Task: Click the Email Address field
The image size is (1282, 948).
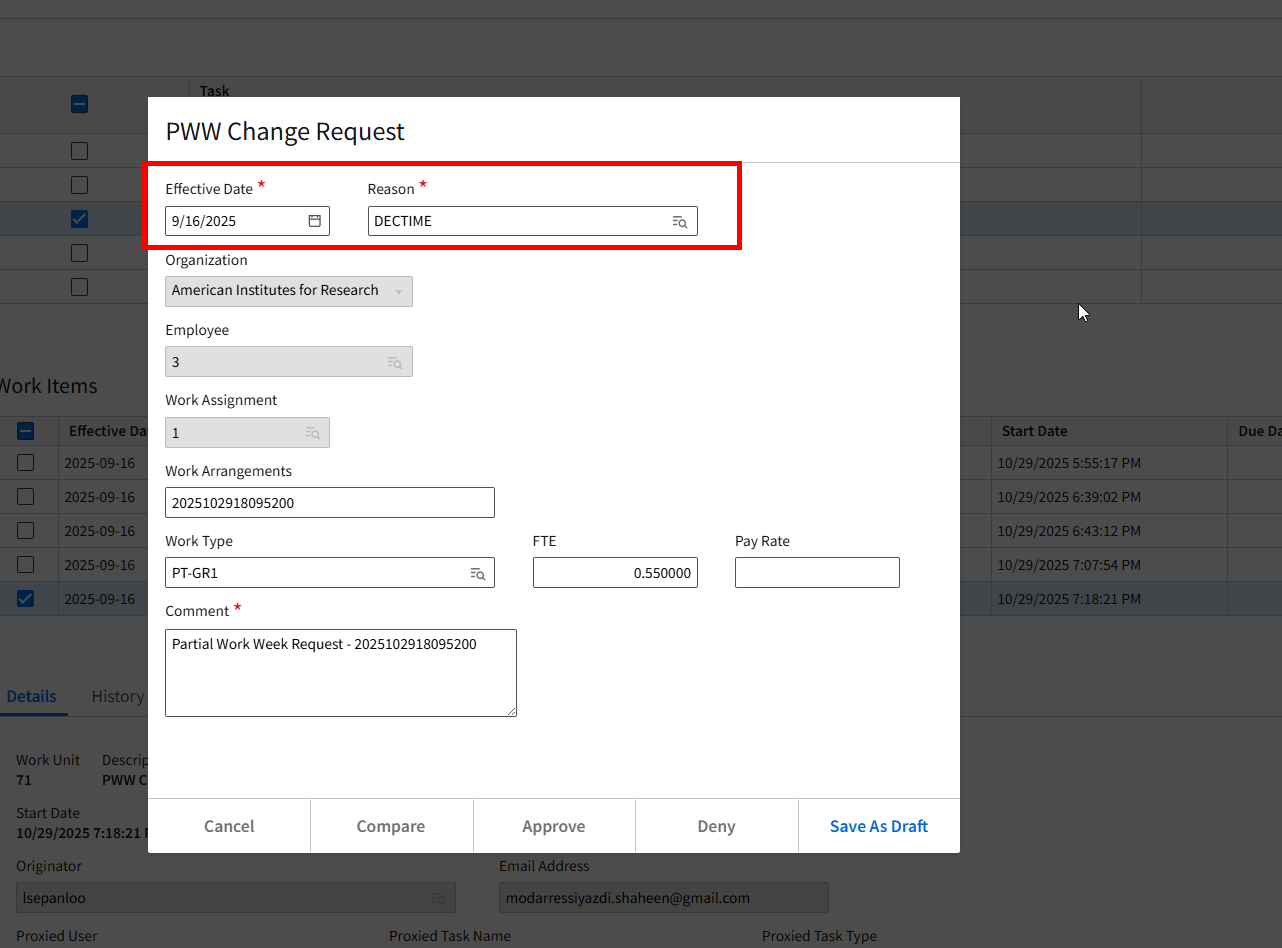Action: pyautogui.click(x=664, y=898)
